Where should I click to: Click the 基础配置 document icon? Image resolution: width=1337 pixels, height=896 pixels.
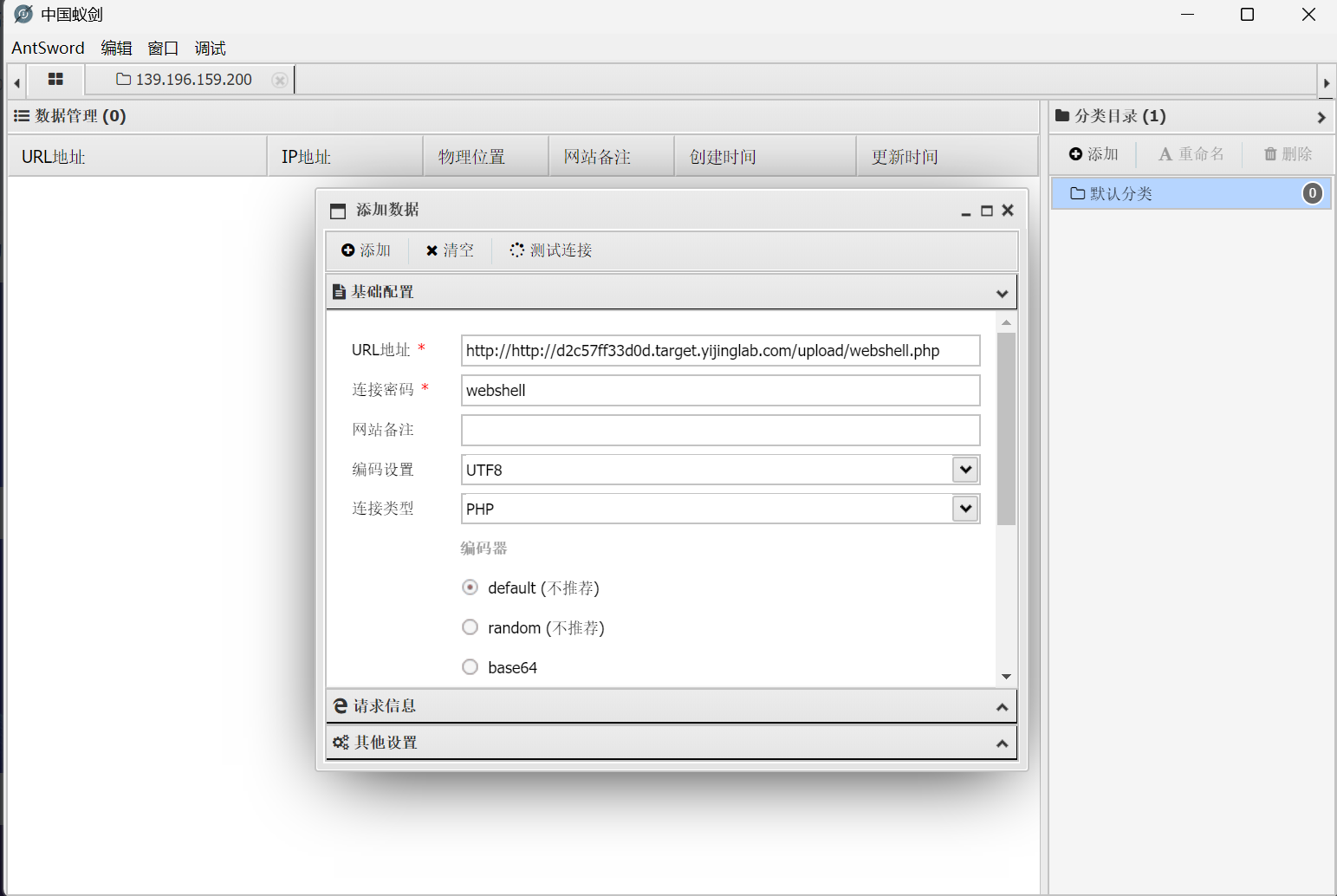[340, 292]
